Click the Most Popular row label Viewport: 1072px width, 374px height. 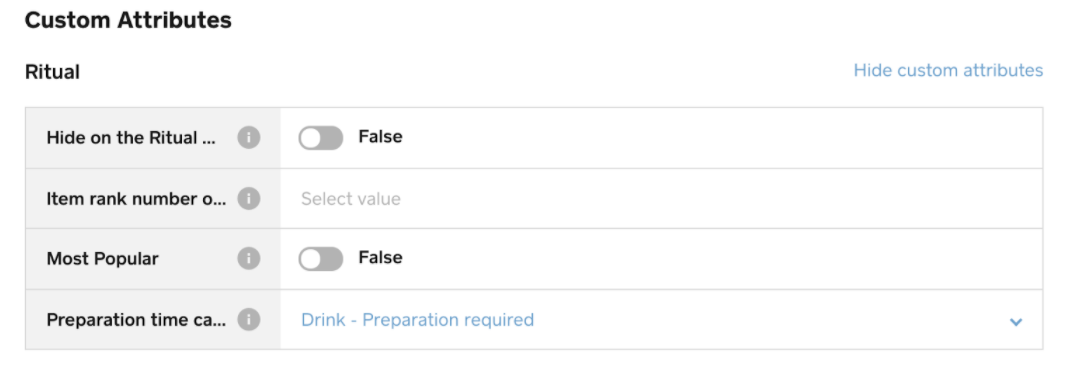click(x=103, y=259)
